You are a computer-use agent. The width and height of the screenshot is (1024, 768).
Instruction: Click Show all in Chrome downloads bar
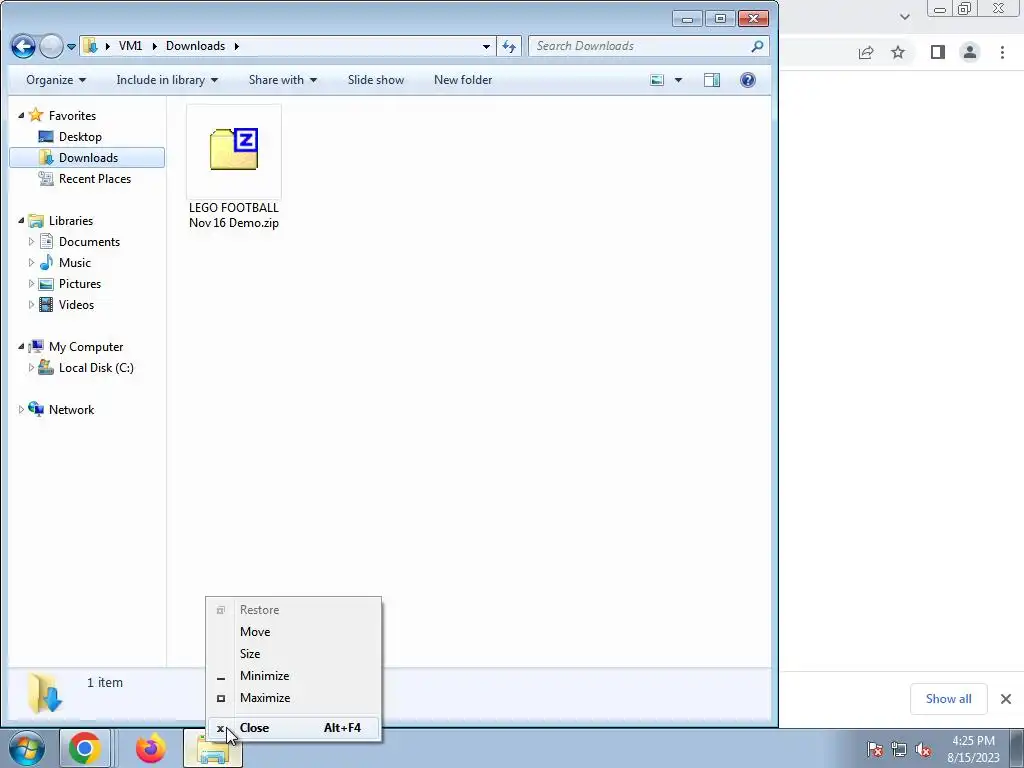[x=948, y=699]
